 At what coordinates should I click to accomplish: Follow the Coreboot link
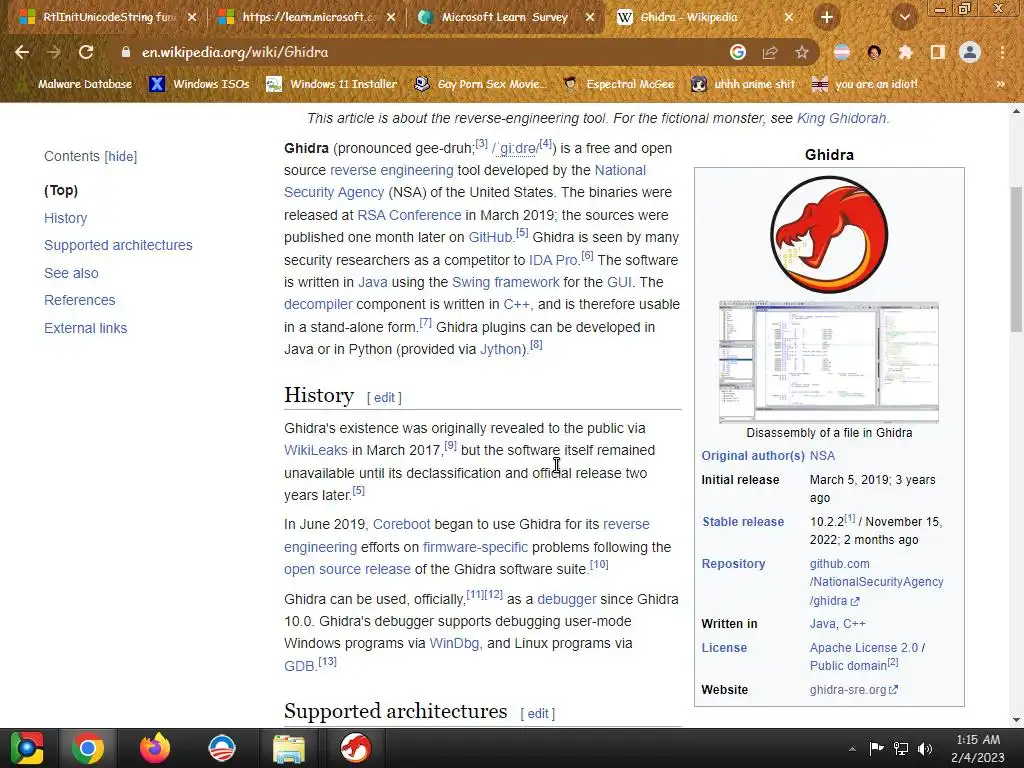click(402, 524)
